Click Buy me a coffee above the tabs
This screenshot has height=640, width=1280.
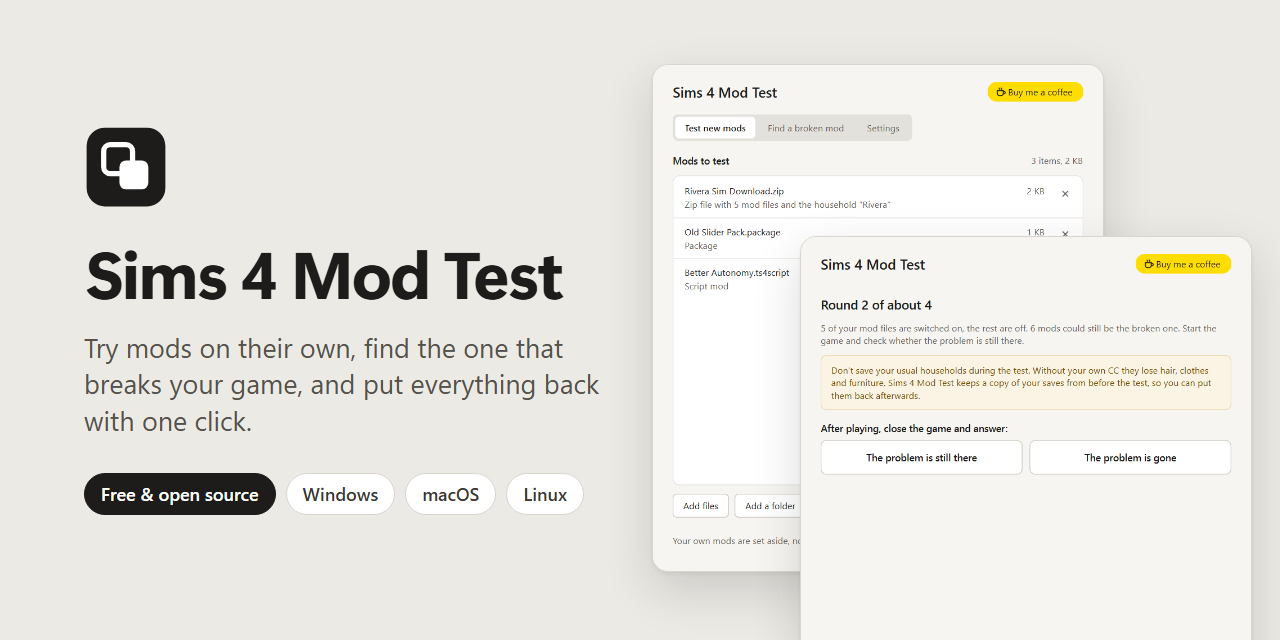coord(1035,92)
